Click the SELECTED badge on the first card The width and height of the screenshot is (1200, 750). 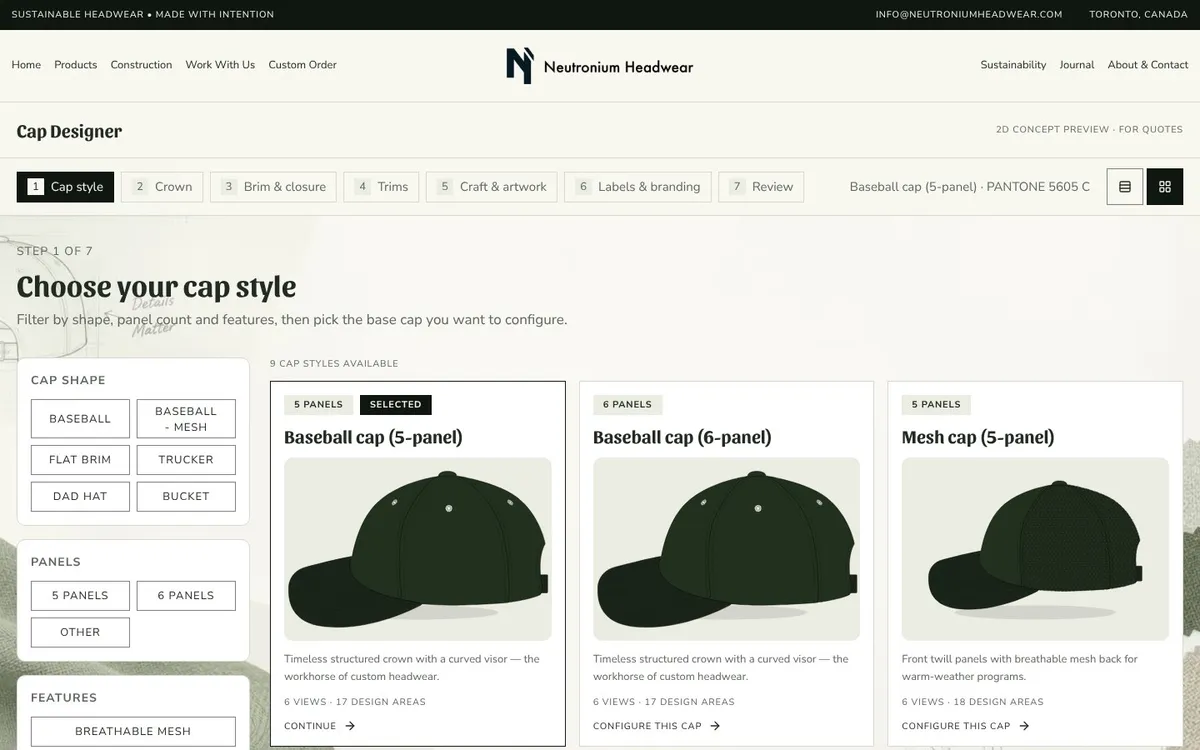click(396, 405)
